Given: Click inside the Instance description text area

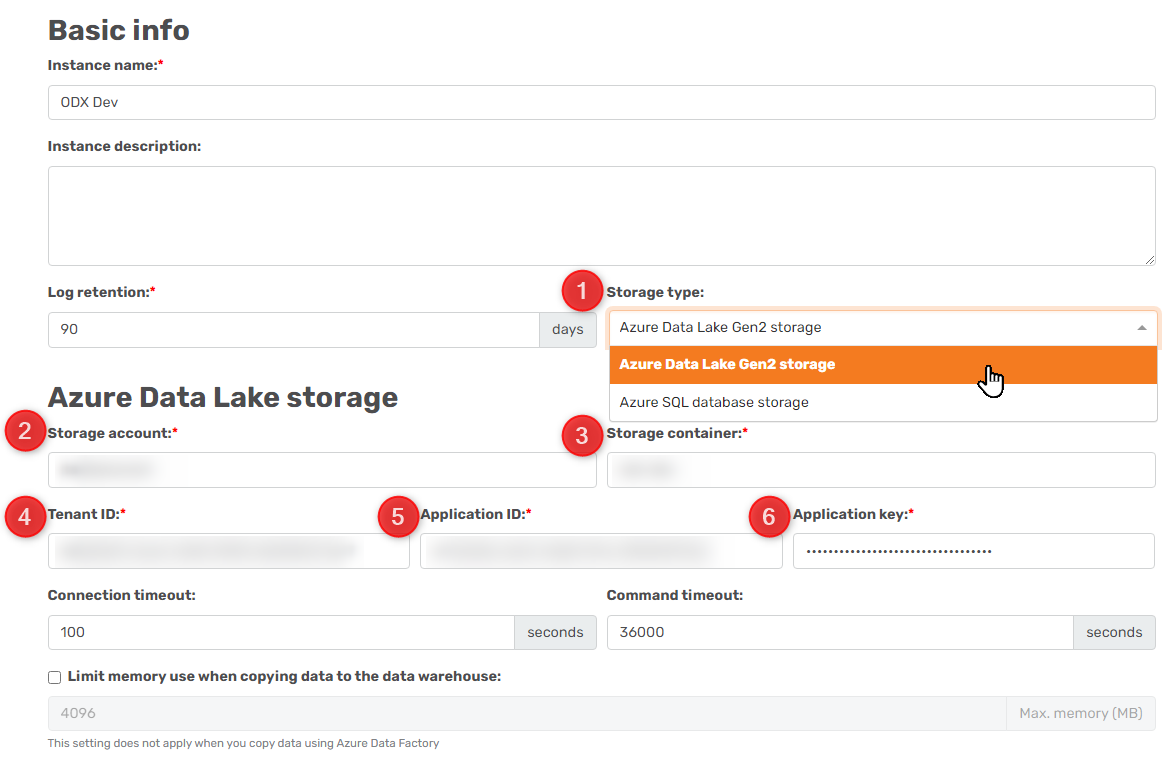Looking at the screenshot, I should (602, 216).
